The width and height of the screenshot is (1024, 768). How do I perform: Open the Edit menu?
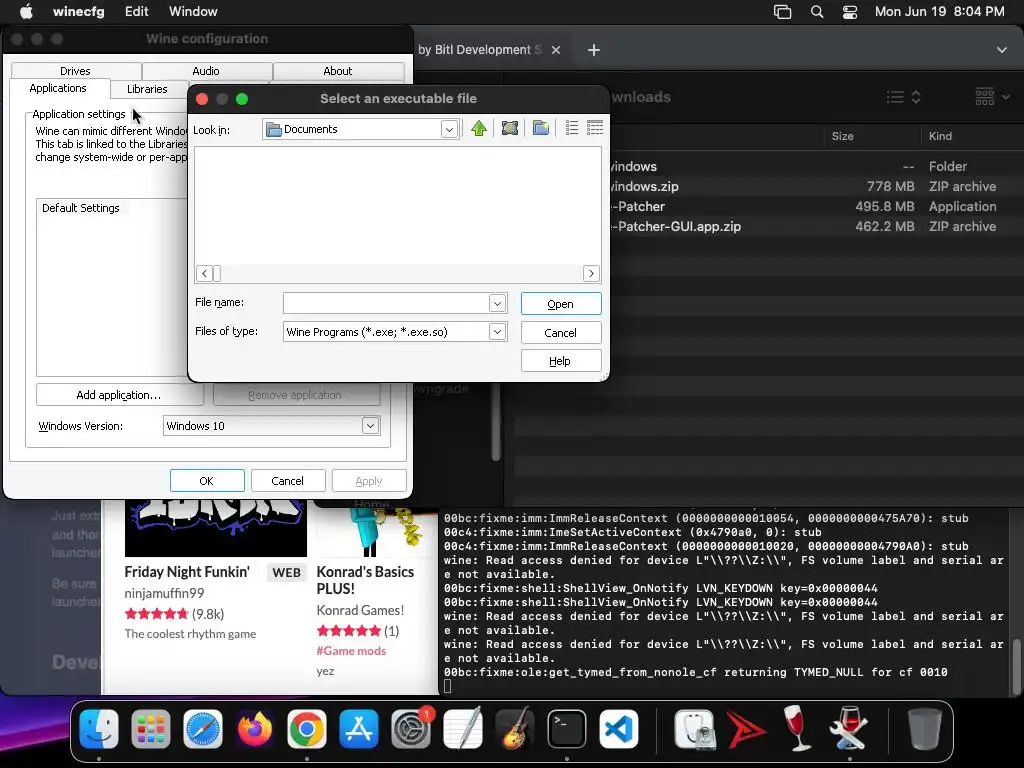click(x=136, y=12)
